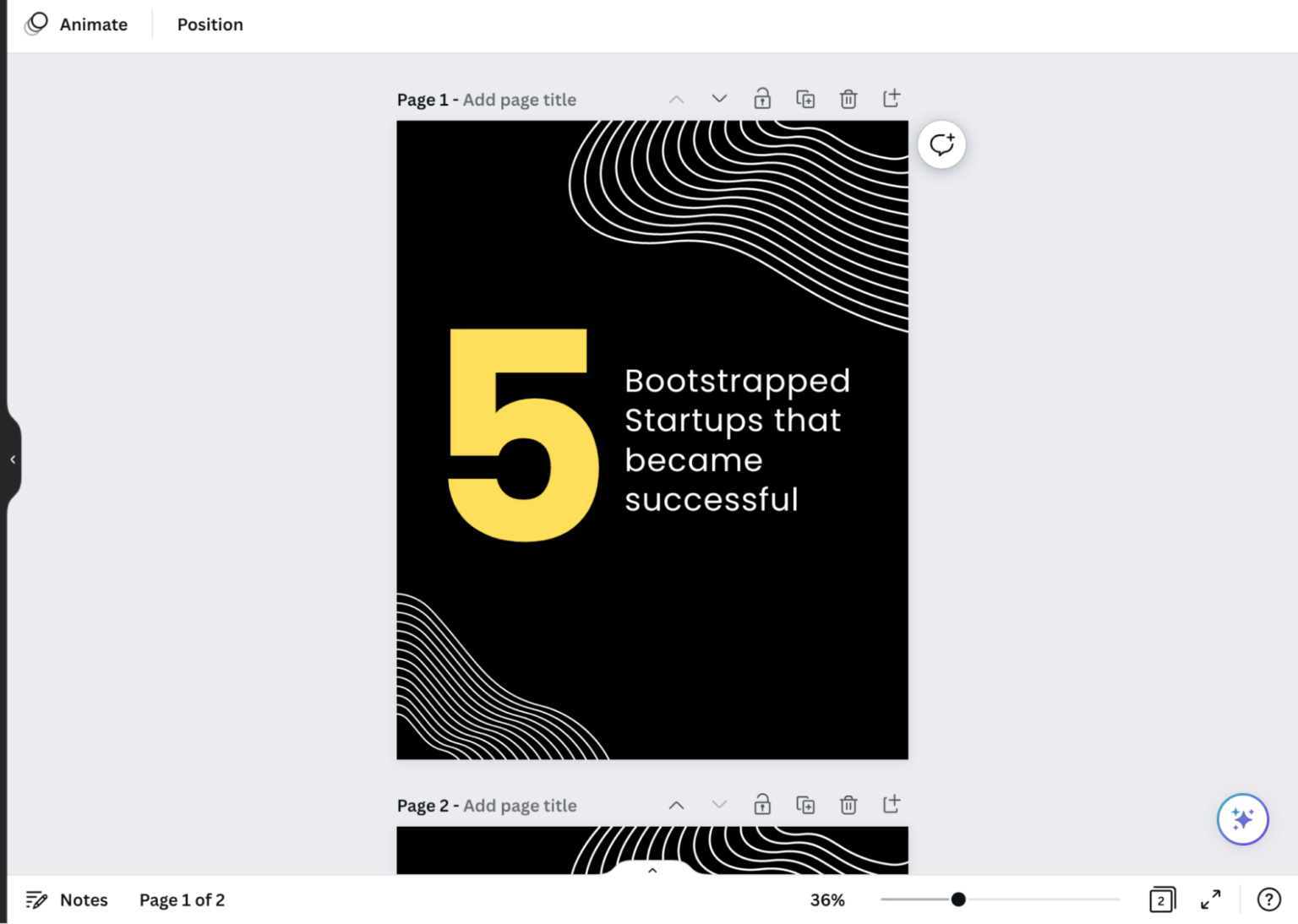This screenshot has width=1298, height=924.
Task: Click the Add page title field for Page 1
Action: (x=520, y=99)
